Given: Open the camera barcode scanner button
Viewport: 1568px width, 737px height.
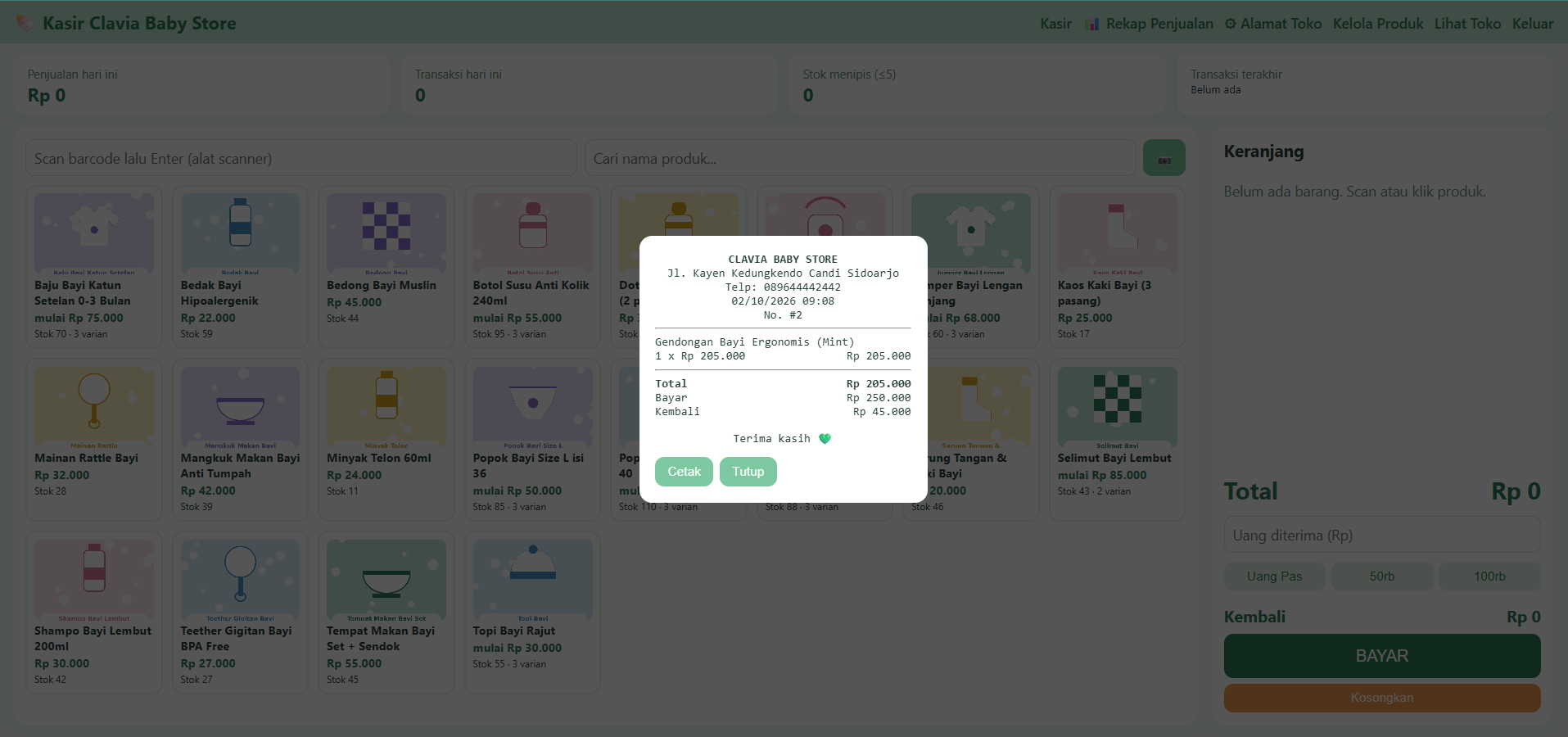Looking at the screenshot, I should pos(1164,158).
